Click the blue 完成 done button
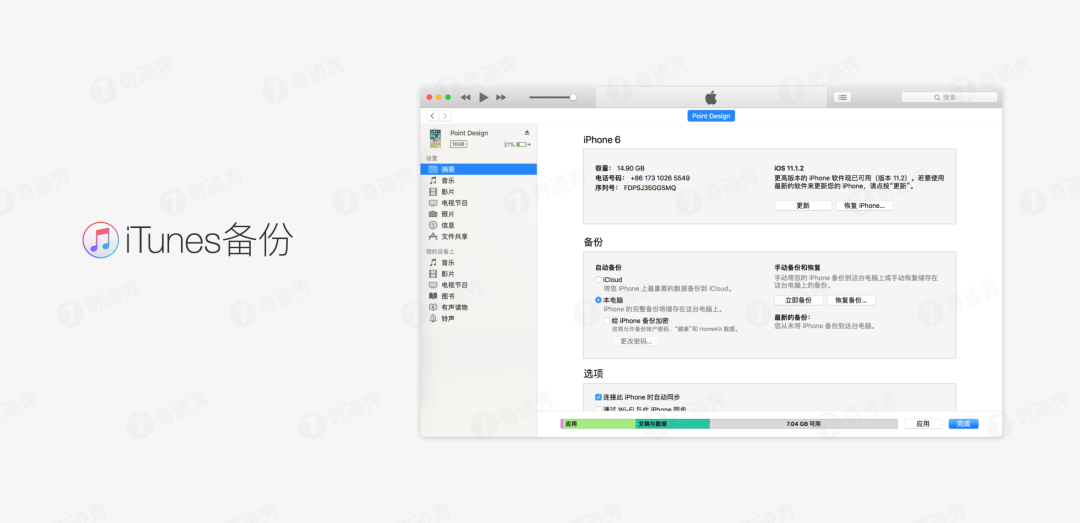The image size is (1080, 523). point(963,424)
